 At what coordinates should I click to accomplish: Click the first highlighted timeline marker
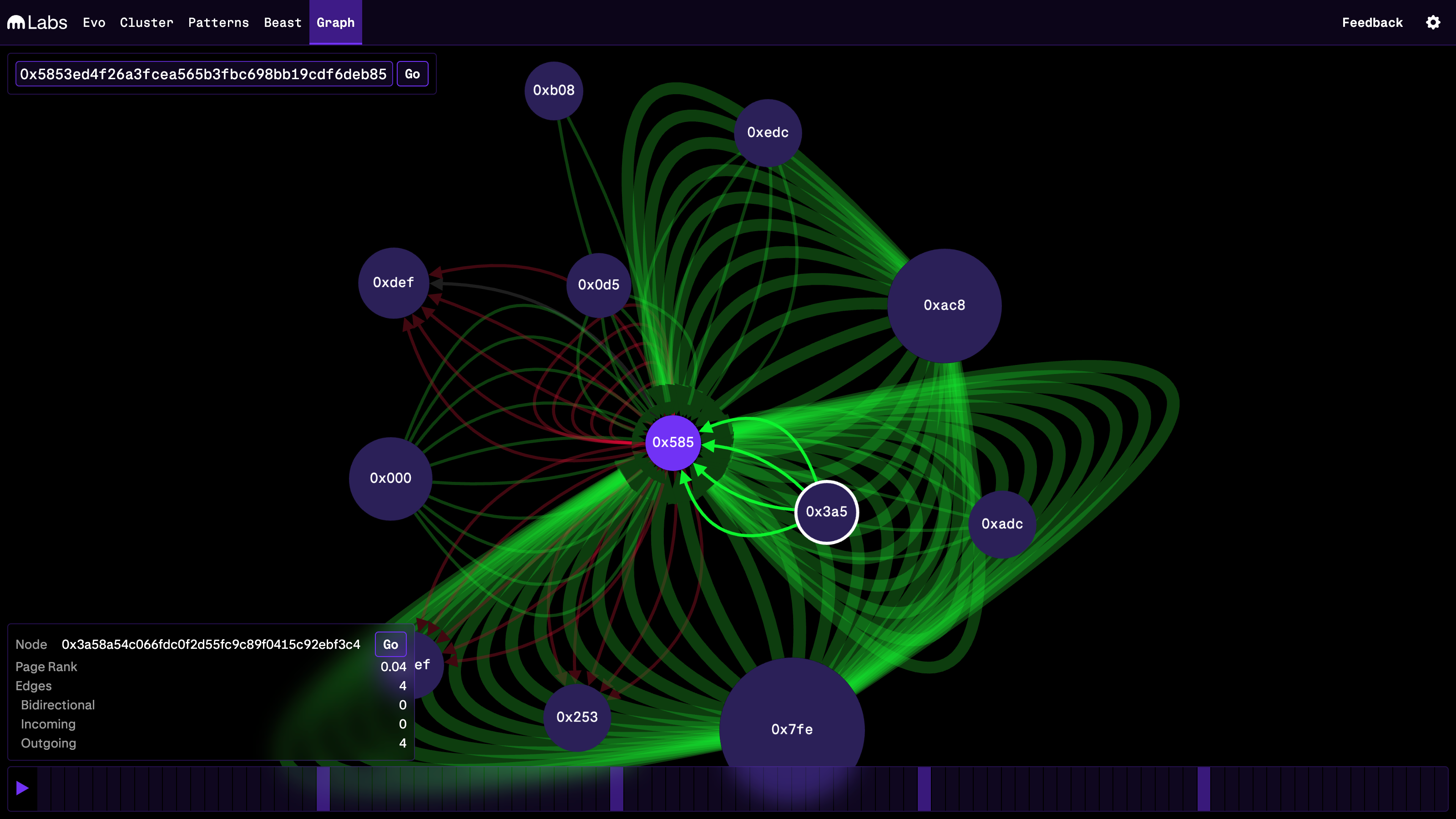[323, 789]
